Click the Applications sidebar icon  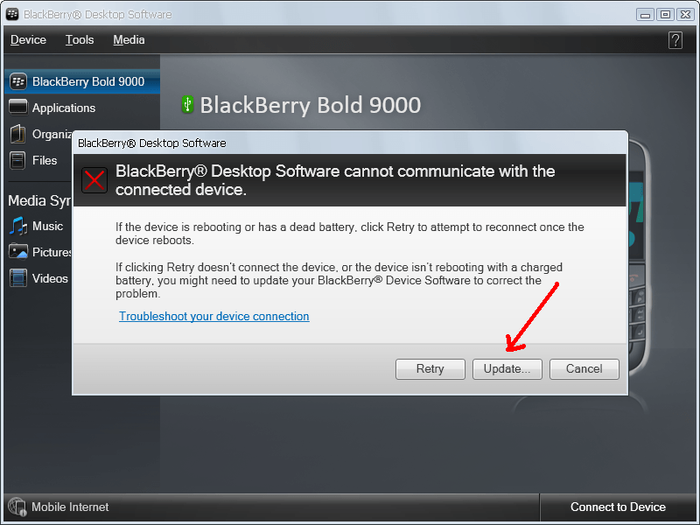tap(18, 107)
